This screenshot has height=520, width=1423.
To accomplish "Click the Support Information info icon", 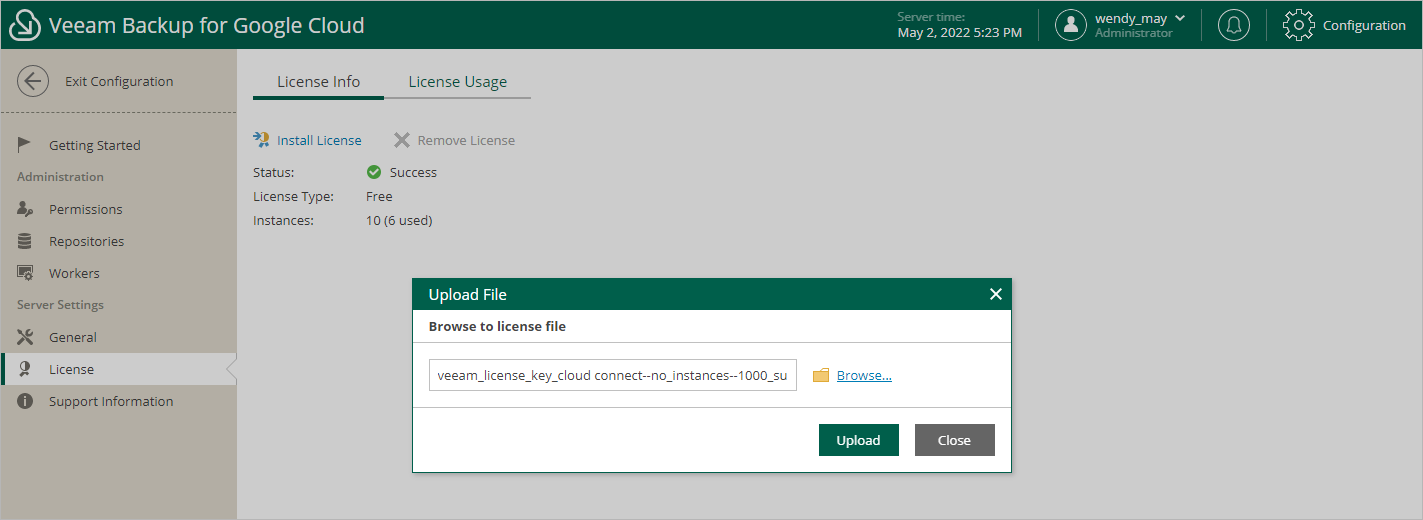I will tap(25, 401).
